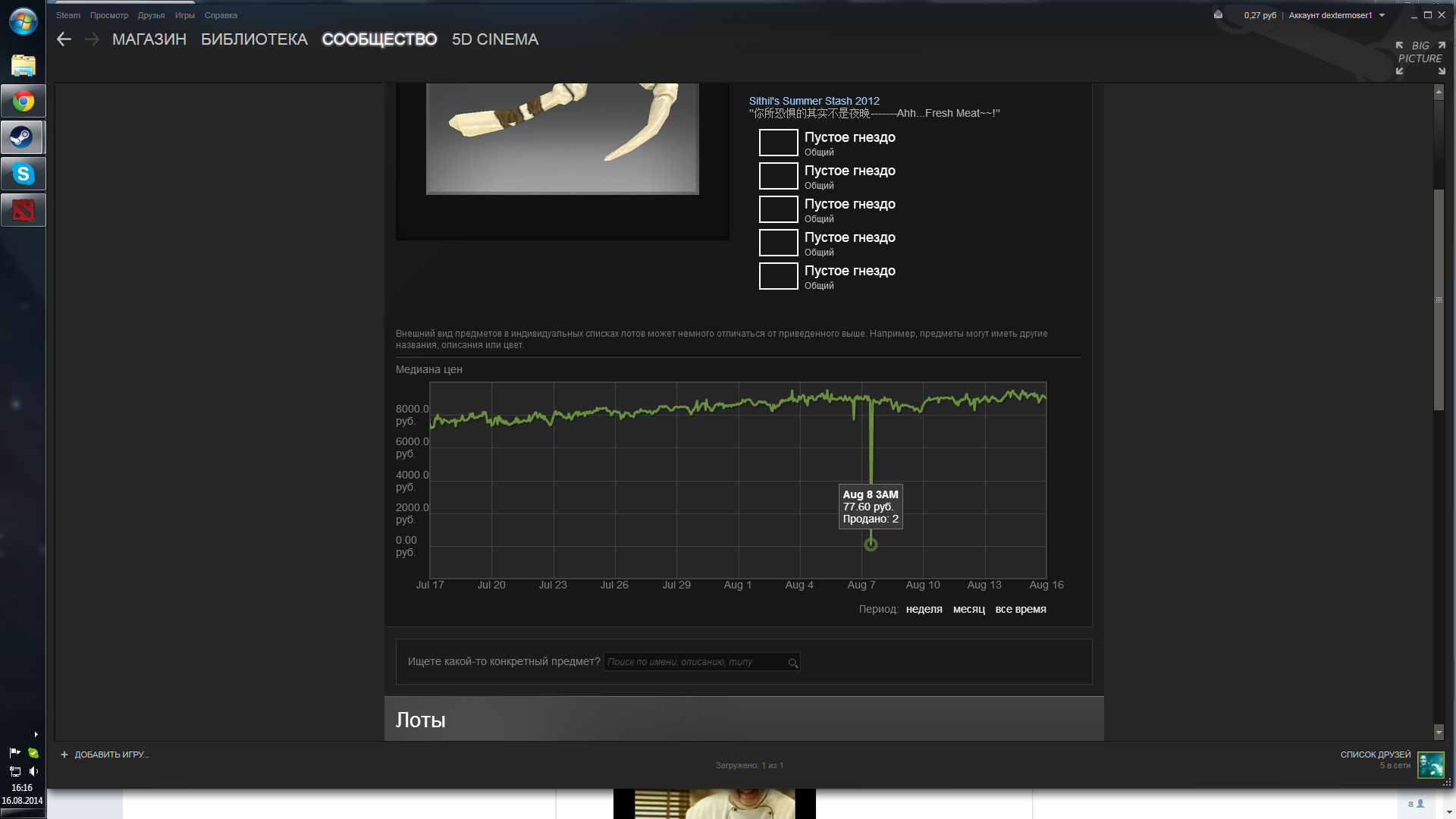Set the chart period to неделя

pyautogui.click(x=924, y=609)
